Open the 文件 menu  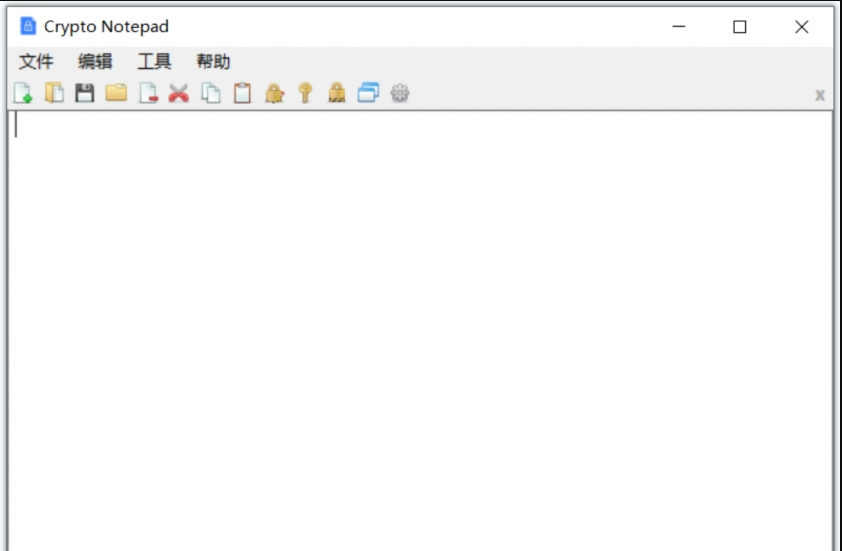point(36,61)
